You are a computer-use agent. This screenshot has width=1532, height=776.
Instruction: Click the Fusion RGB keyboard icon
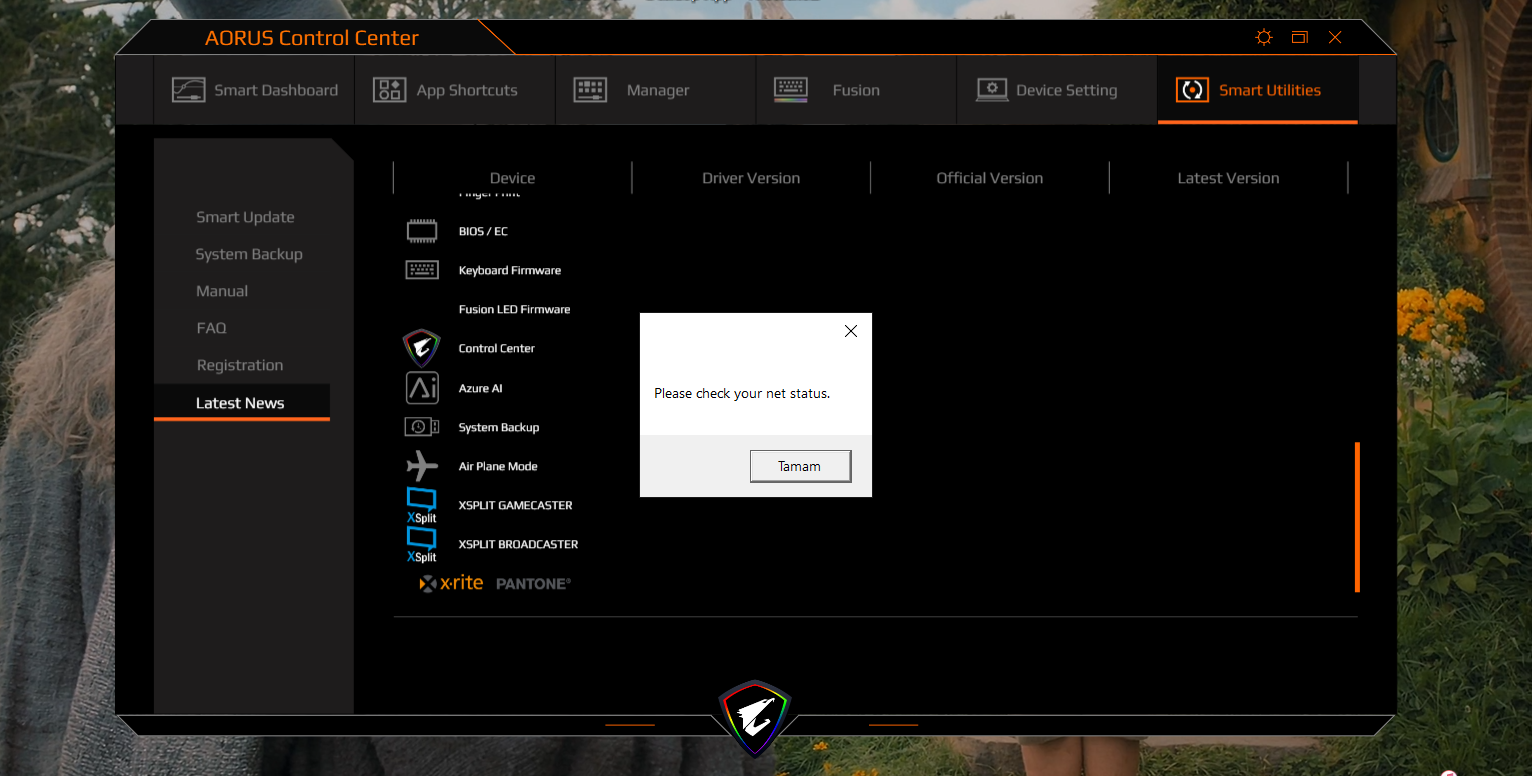(791, 90)
